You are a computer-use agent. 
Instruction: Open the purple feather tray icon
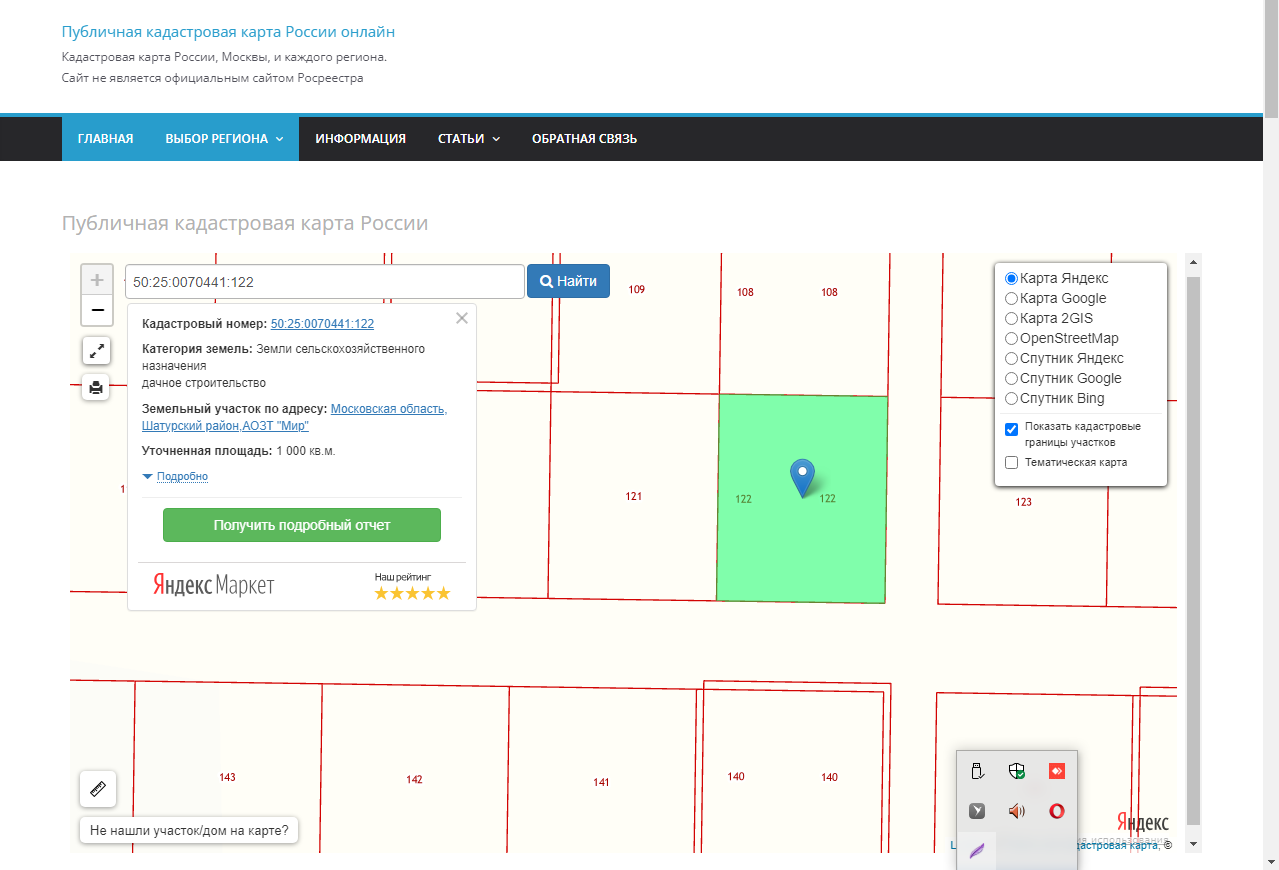pyautogui.click(x=977, y=851)
